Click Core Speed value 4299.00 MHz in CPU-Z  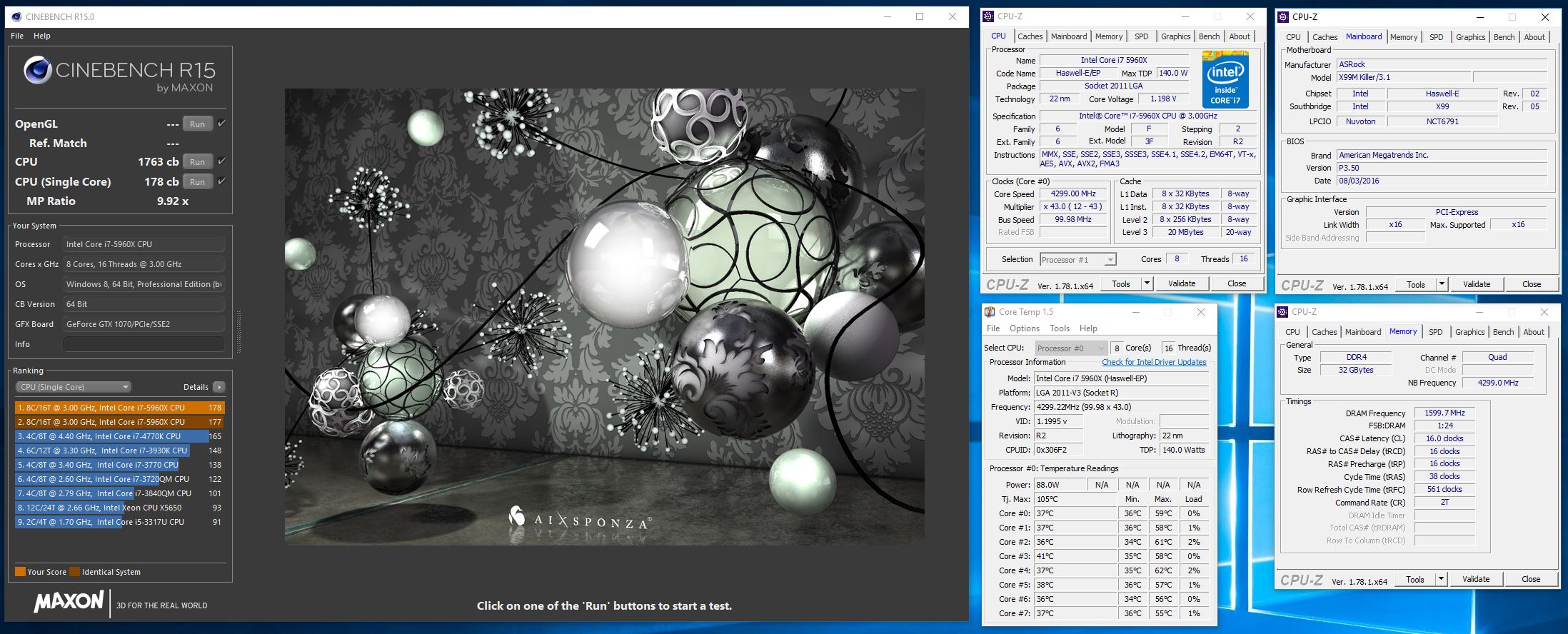pyautogui.click(x=1072, y=193)
